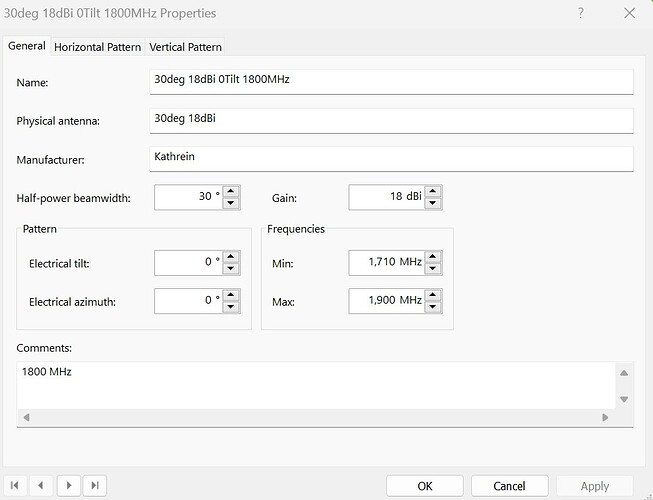Increase half-power beamwidth with up arrow

[231, 192]
